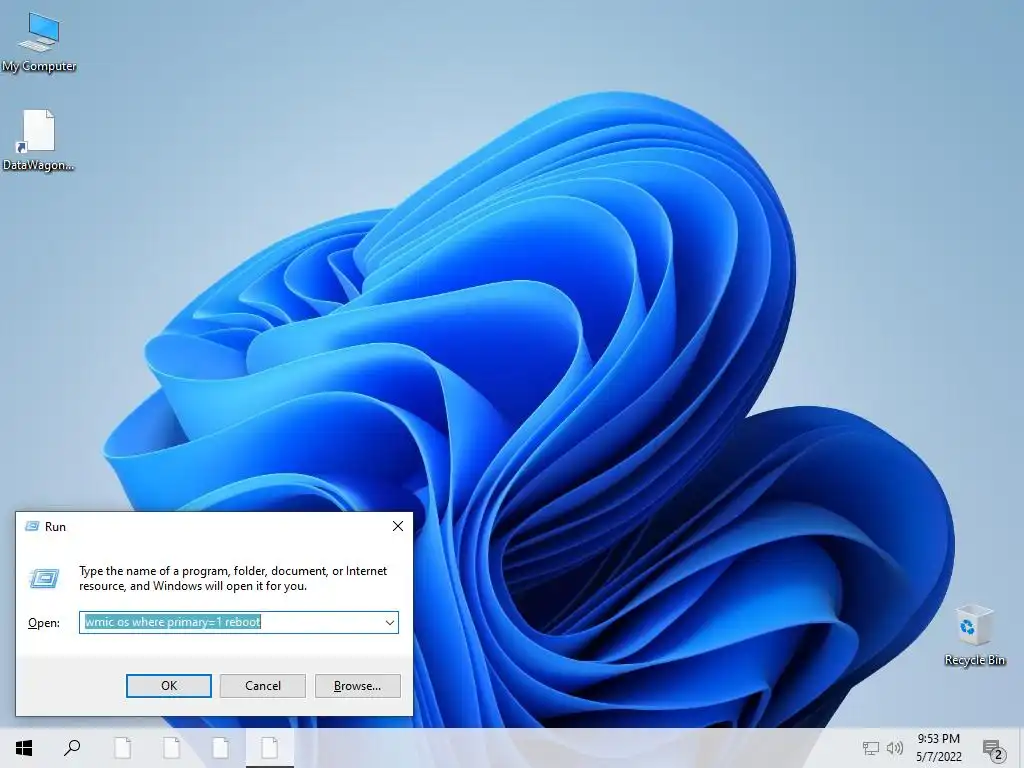Screen dimensions: 1024x768
Task: Open network status tray icon
Action: 871,748
